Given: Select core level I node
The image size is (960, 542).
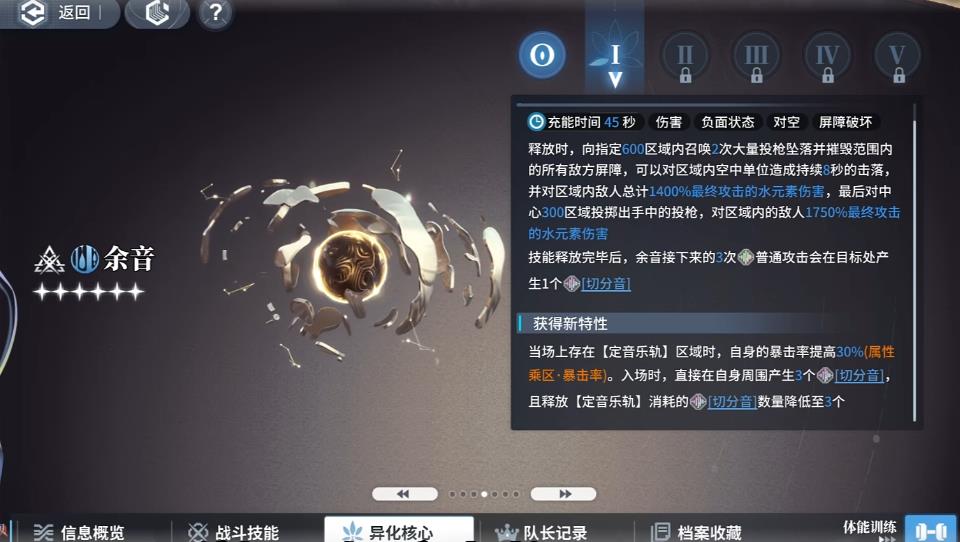Looking at the screenshot, I should coord(615,56).
